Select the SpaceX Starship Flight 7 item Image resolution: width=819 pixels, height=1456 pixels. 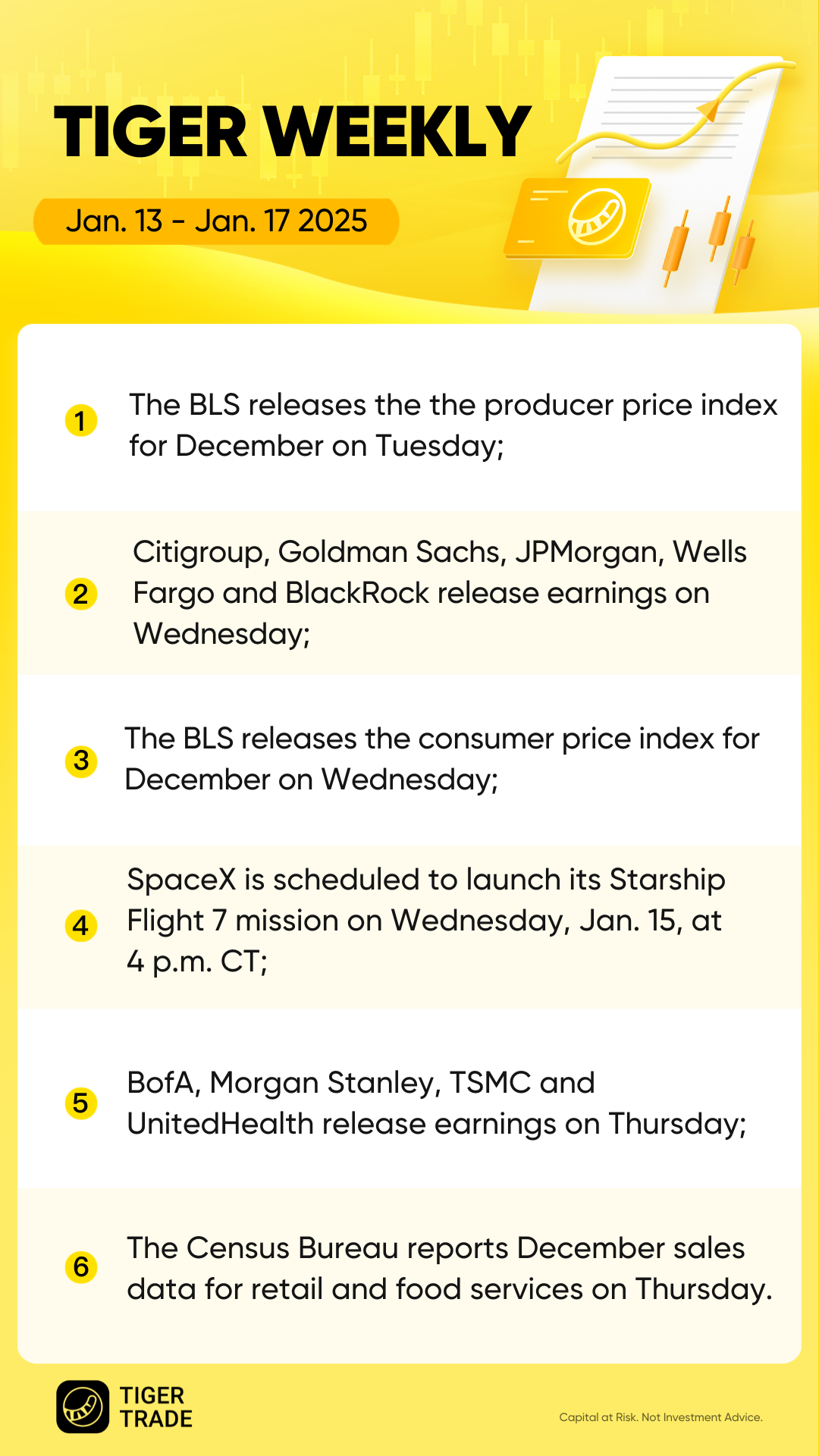(x=425, y=921)
